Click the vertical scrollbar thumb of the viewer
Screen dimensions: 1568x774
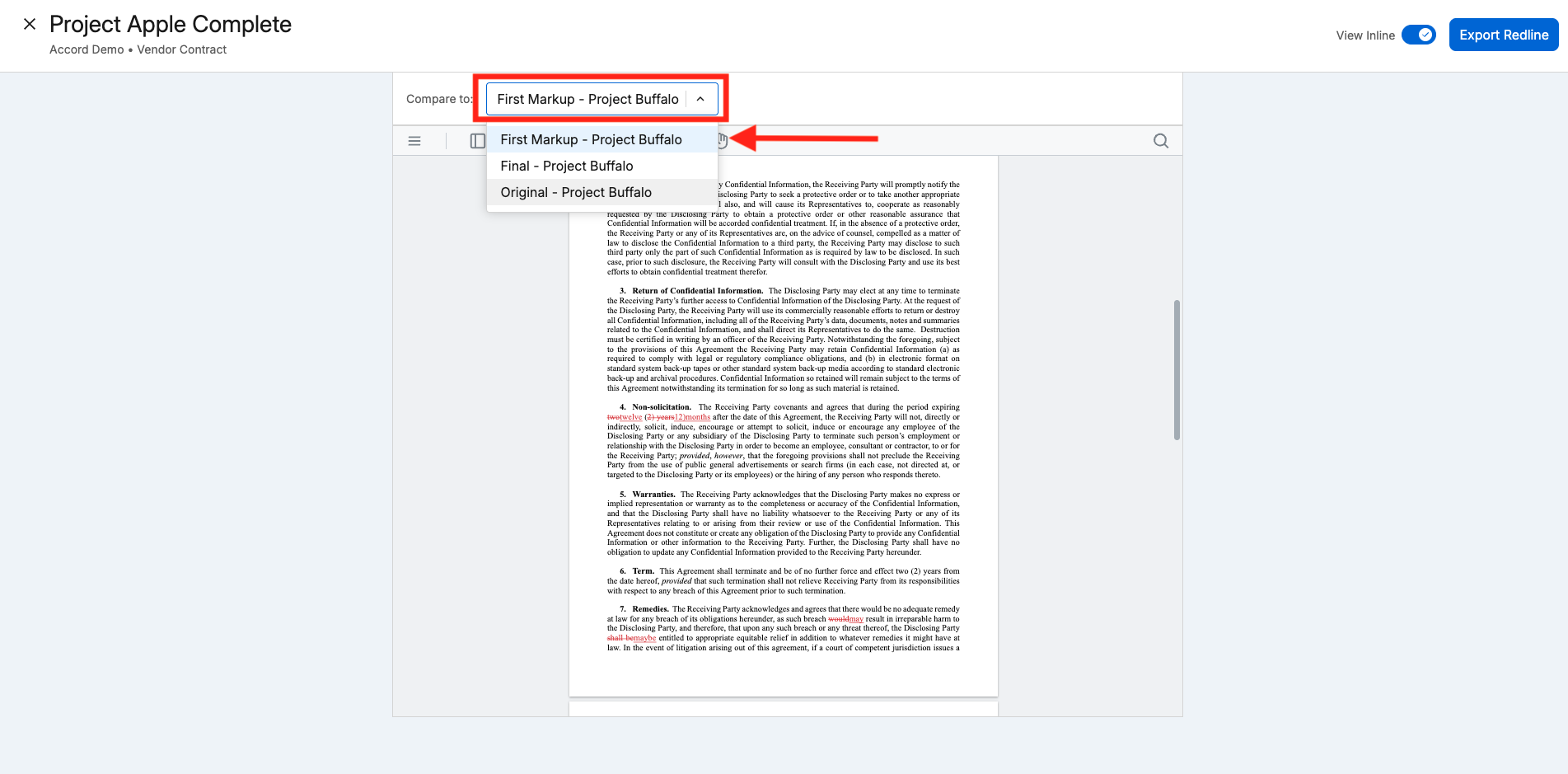pyautogui.click(x=1177, y=369)
